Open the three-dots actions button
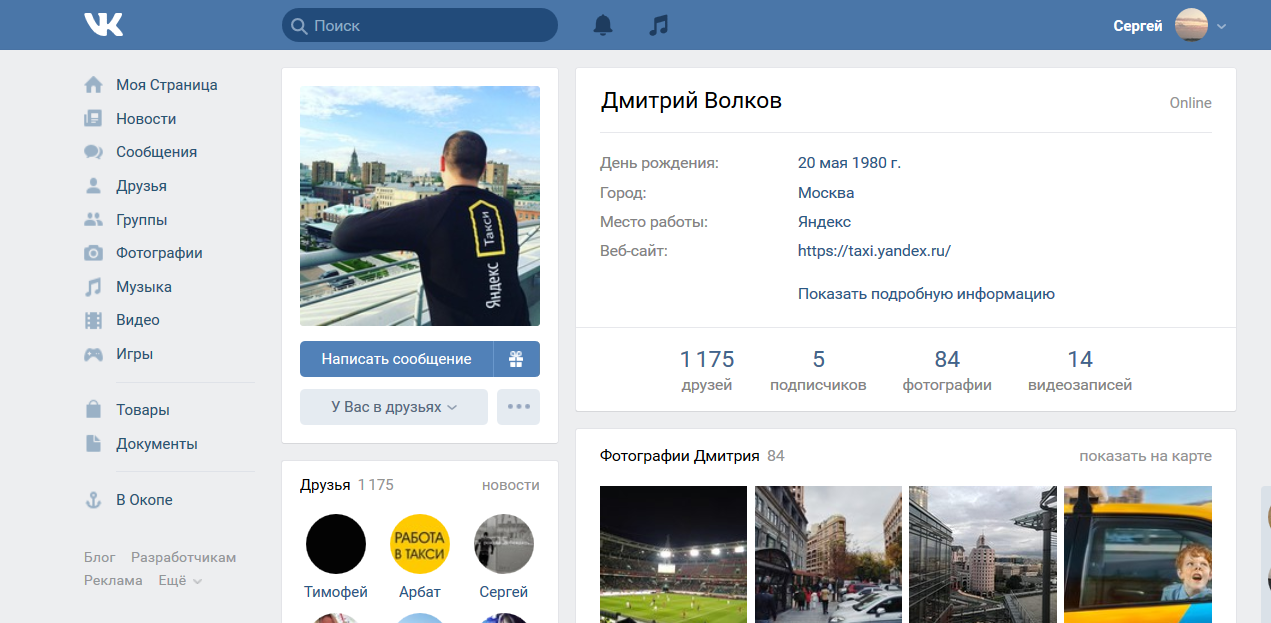This screenshot has width=1271, height=623. point(518,407)
